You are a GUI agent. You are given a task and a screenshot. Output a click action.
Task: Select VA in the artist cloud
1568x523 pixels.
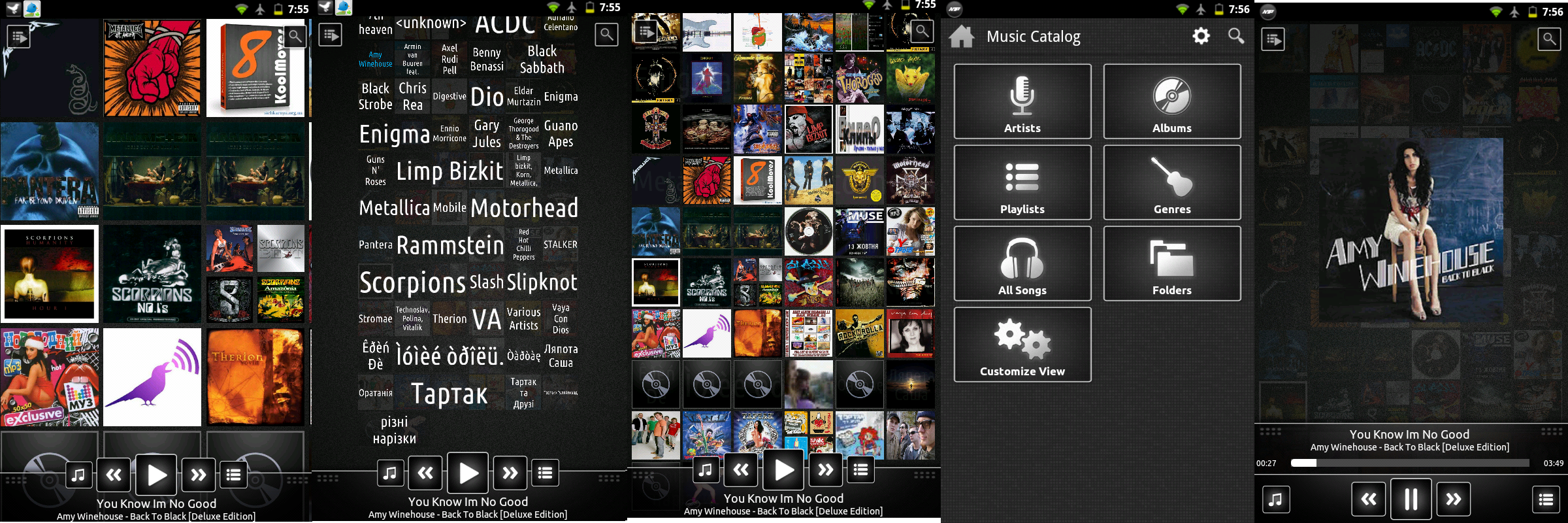487,320
